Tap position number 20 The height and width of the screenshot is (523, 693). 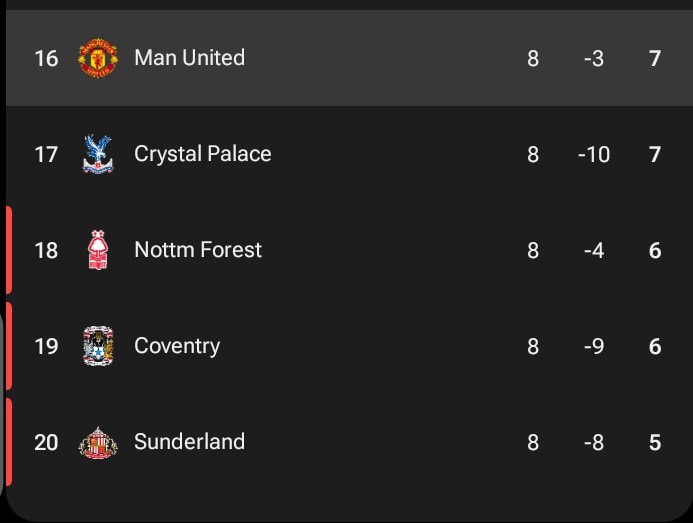pos(46,442)
